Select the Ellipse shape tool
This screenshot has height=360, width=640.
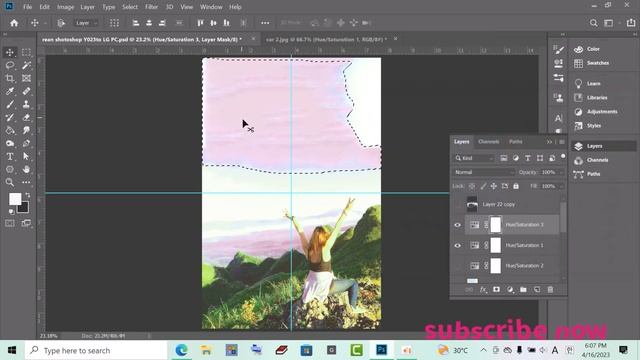(10, 169)
